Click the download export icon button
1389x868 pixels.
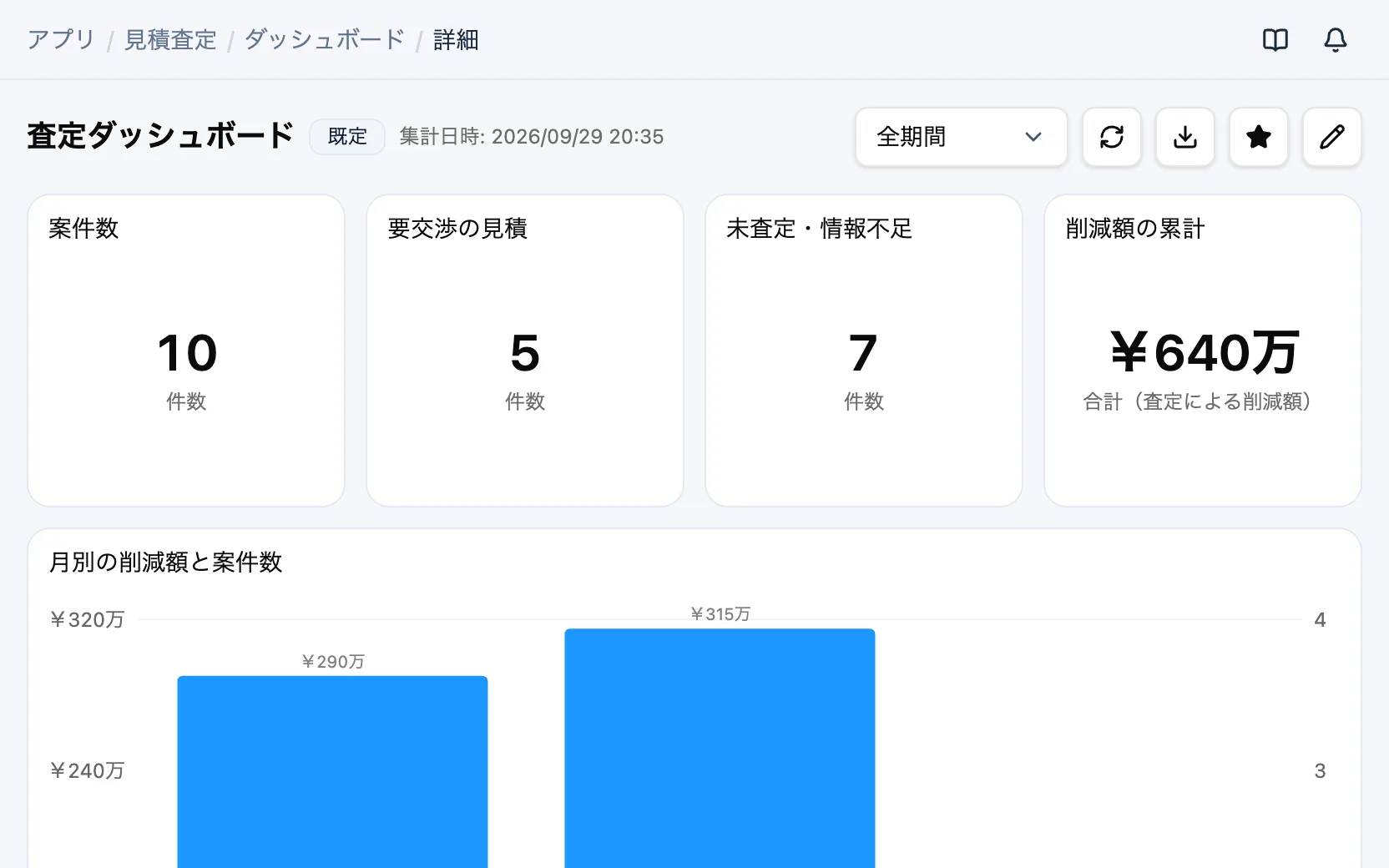1185,137
